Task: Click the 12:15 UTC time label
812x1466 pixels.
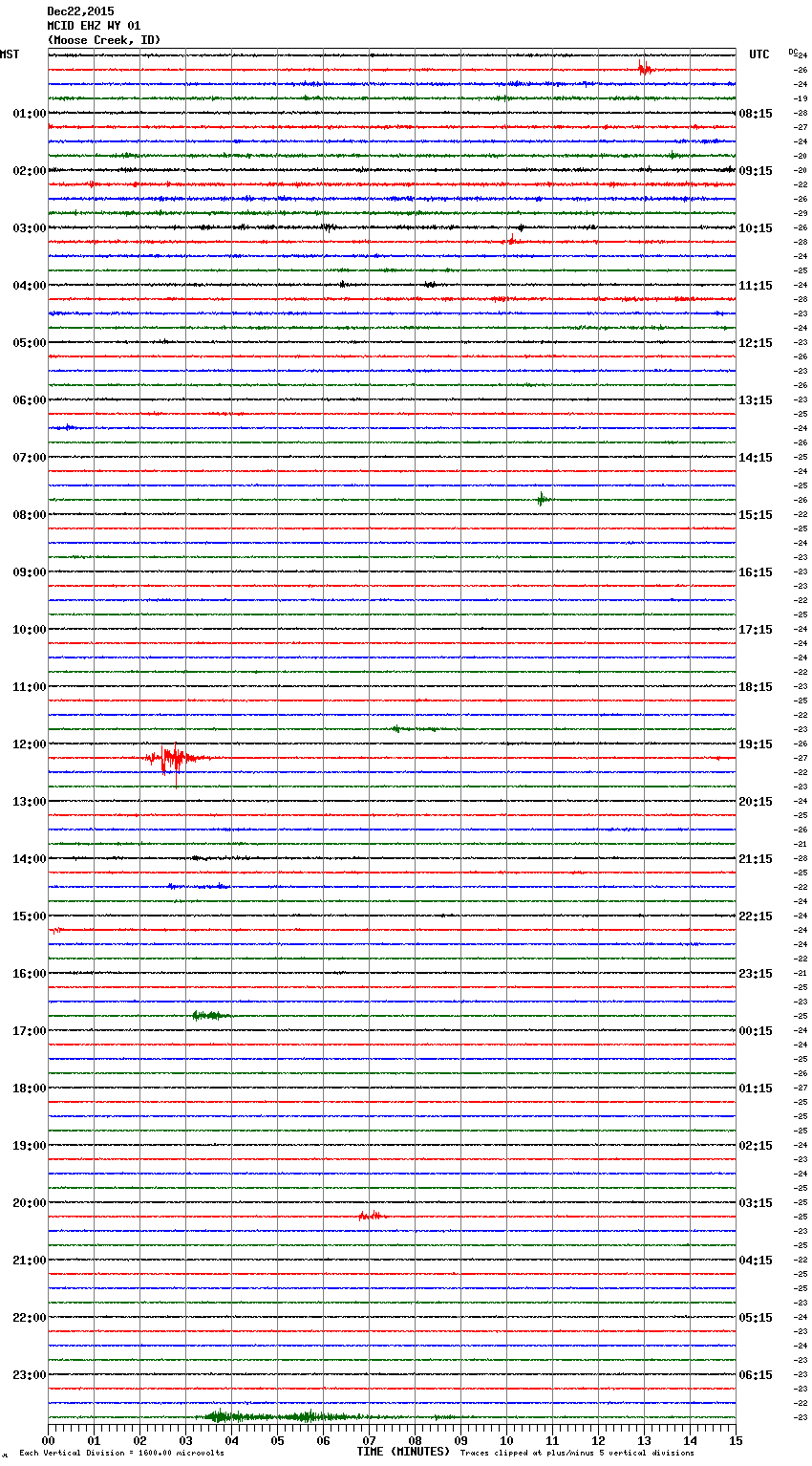Action: click(756, 343)
